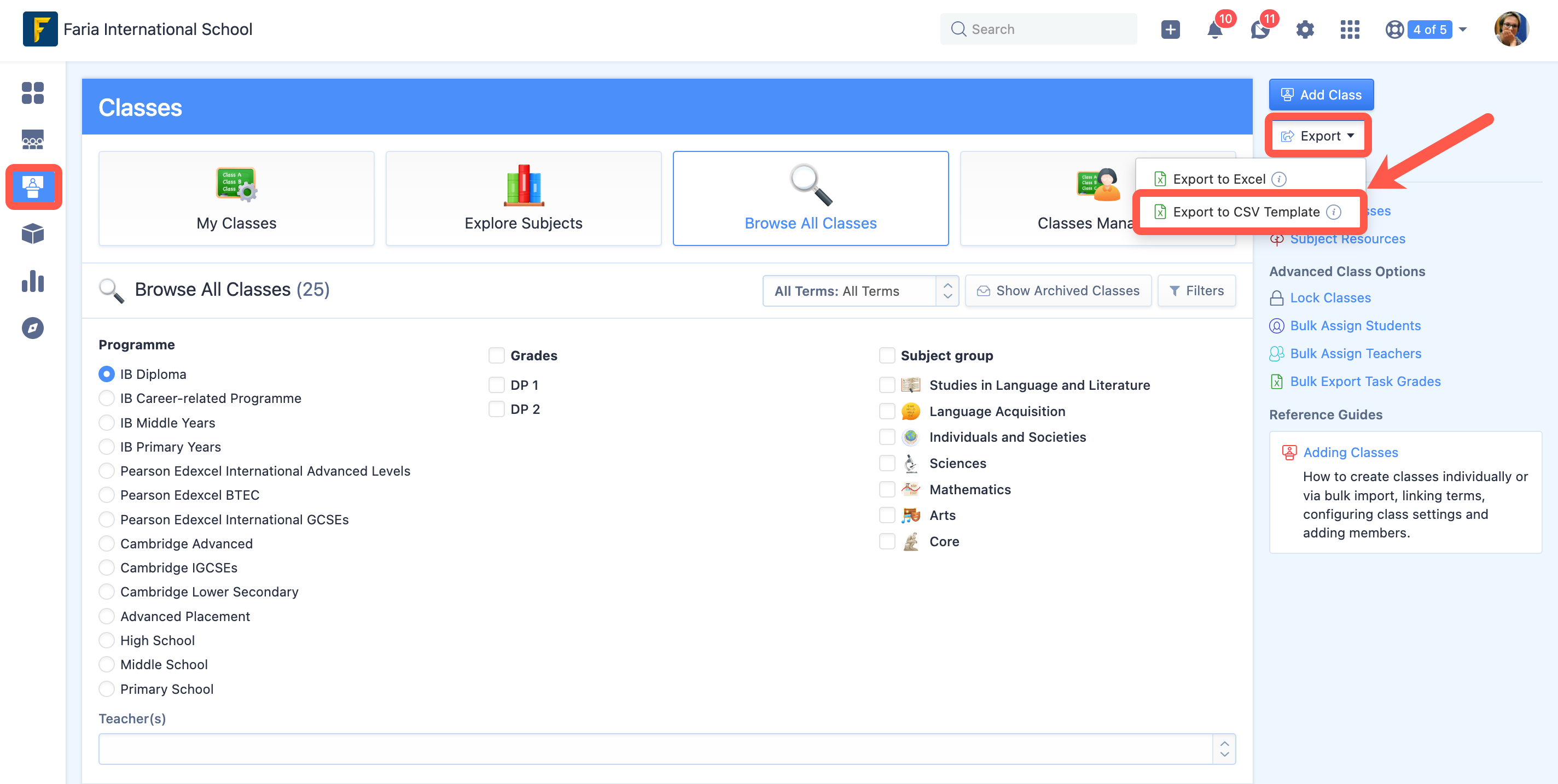Check the Core subject group
Viewport: 1558px width, 784px height.
click(x=887, y=541)
